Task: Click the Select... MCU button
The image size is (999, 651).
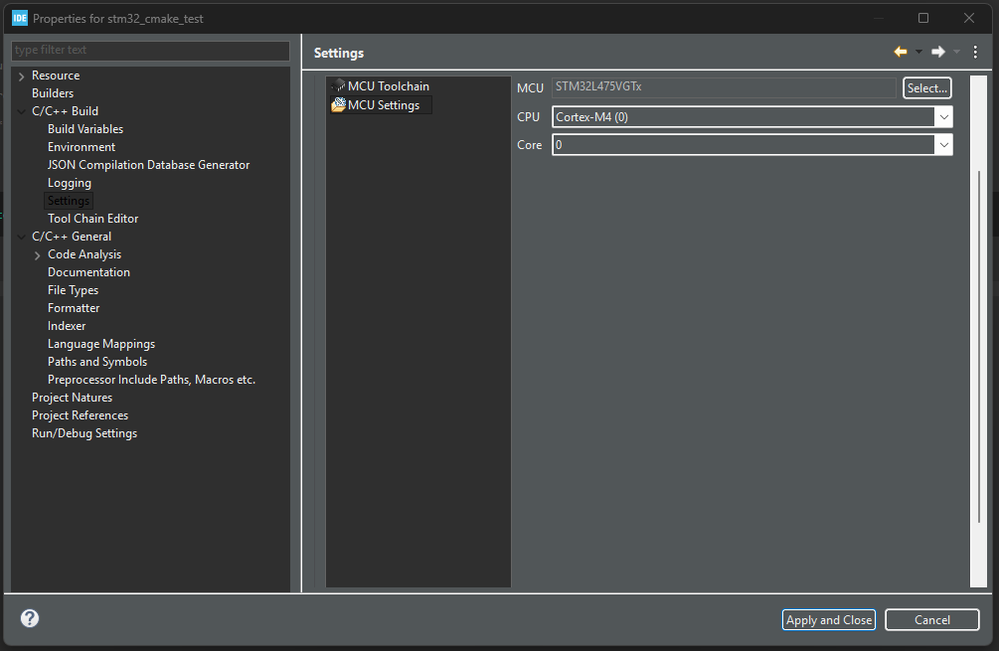Action: pos(926,88)
